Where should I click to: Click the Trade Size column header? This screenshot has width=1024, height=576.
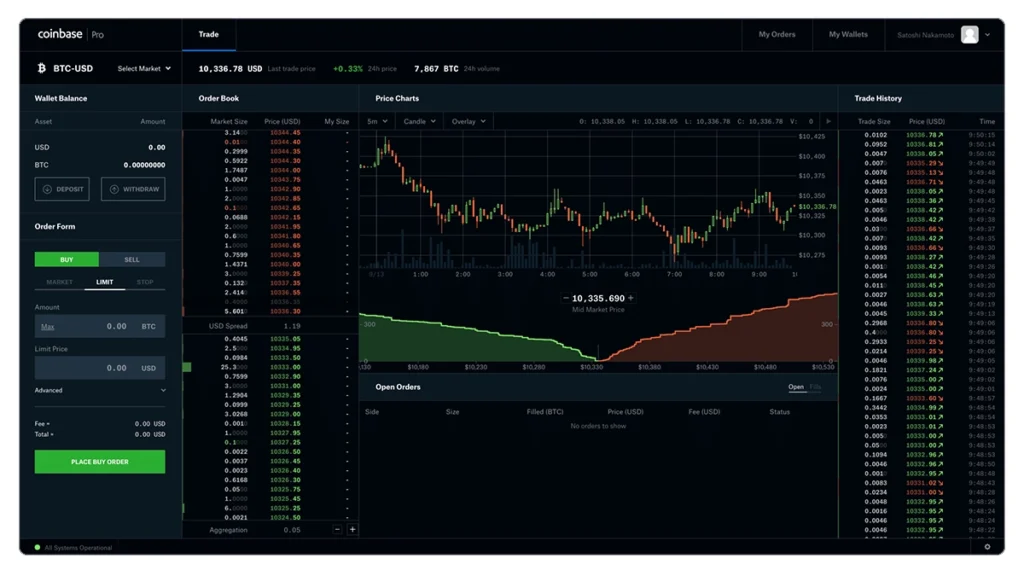click(874, 121)
